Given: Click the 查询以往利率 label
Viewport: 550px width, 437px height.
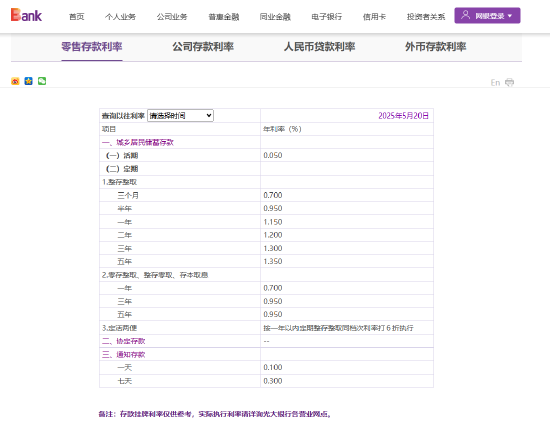Looking at the screenshot, I should pos(123,116).
